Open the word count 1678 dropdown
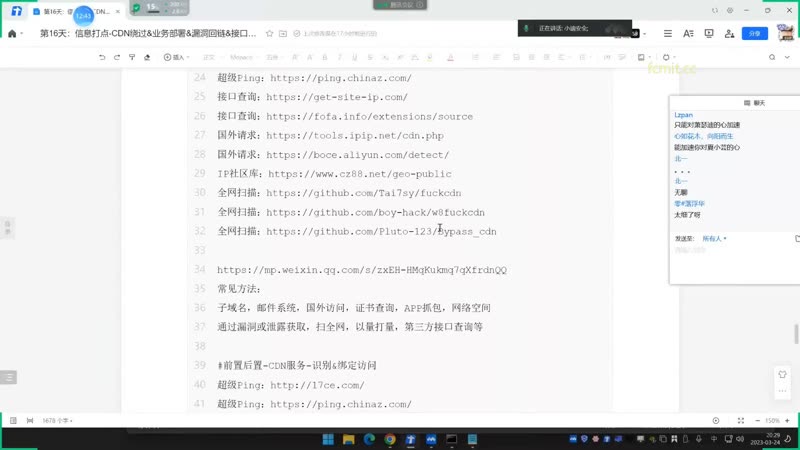This screenshot has width=800, height=450. [x=57, y=420]
